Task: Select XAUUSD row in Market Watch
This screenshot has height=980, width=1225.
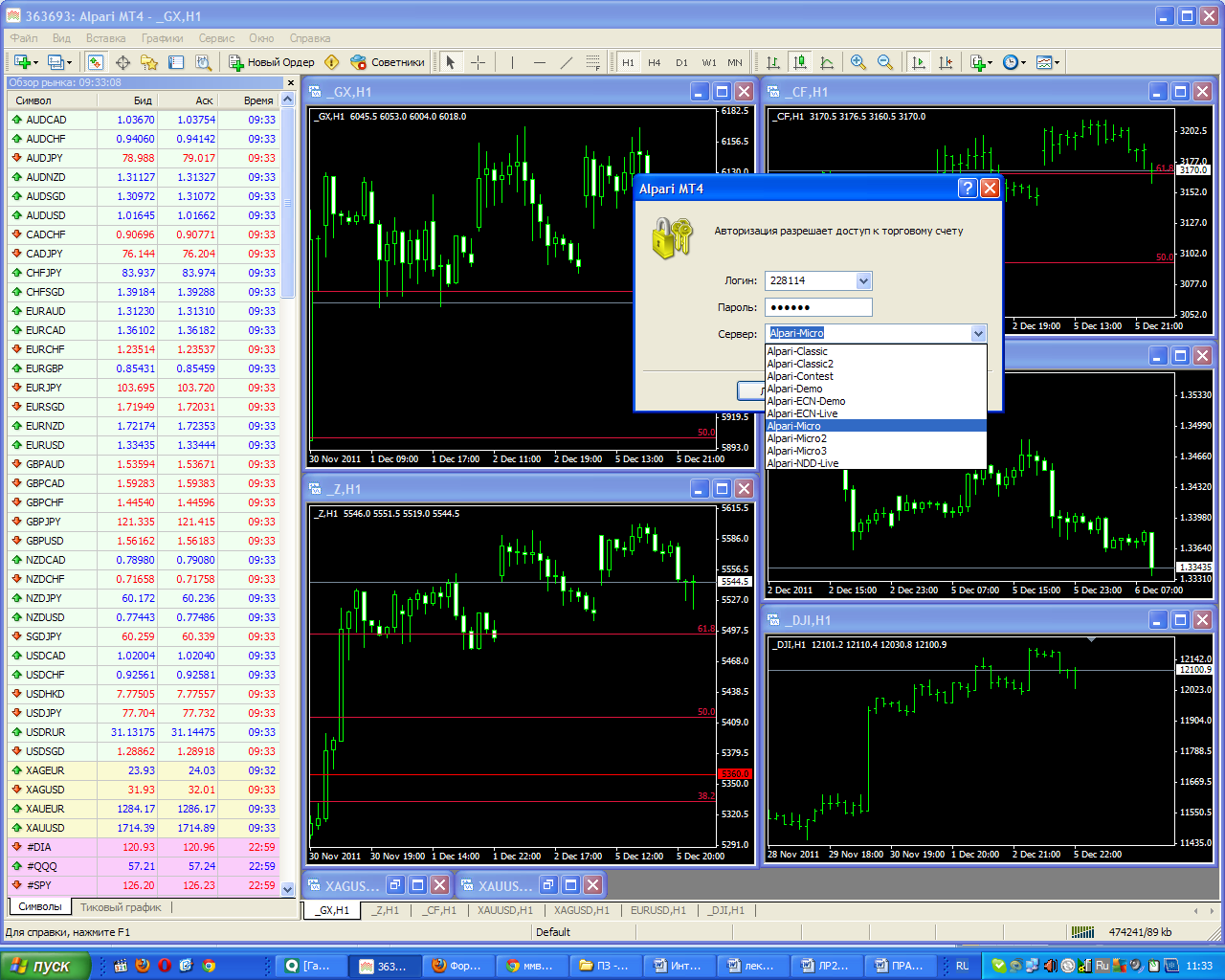Action: point(144,828)
